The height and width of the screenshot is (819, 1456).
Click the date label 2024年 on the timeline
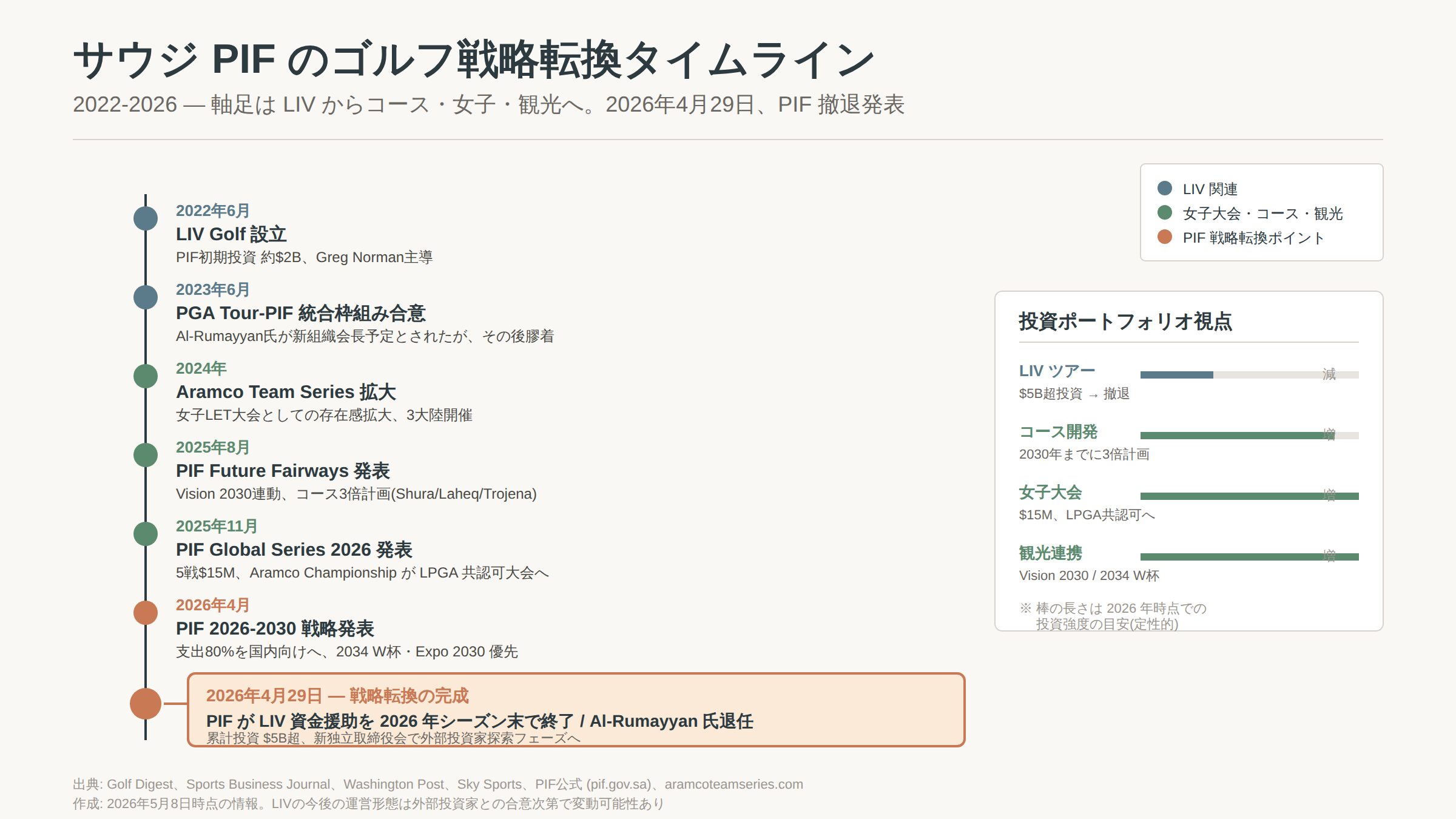(201, 368)
